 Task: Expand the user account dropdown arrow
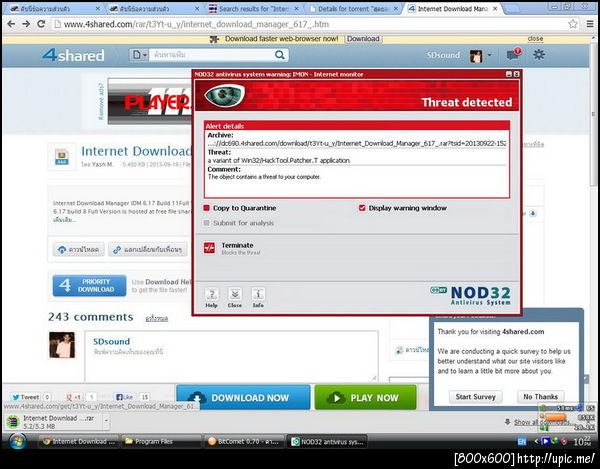tap(489, 55)
